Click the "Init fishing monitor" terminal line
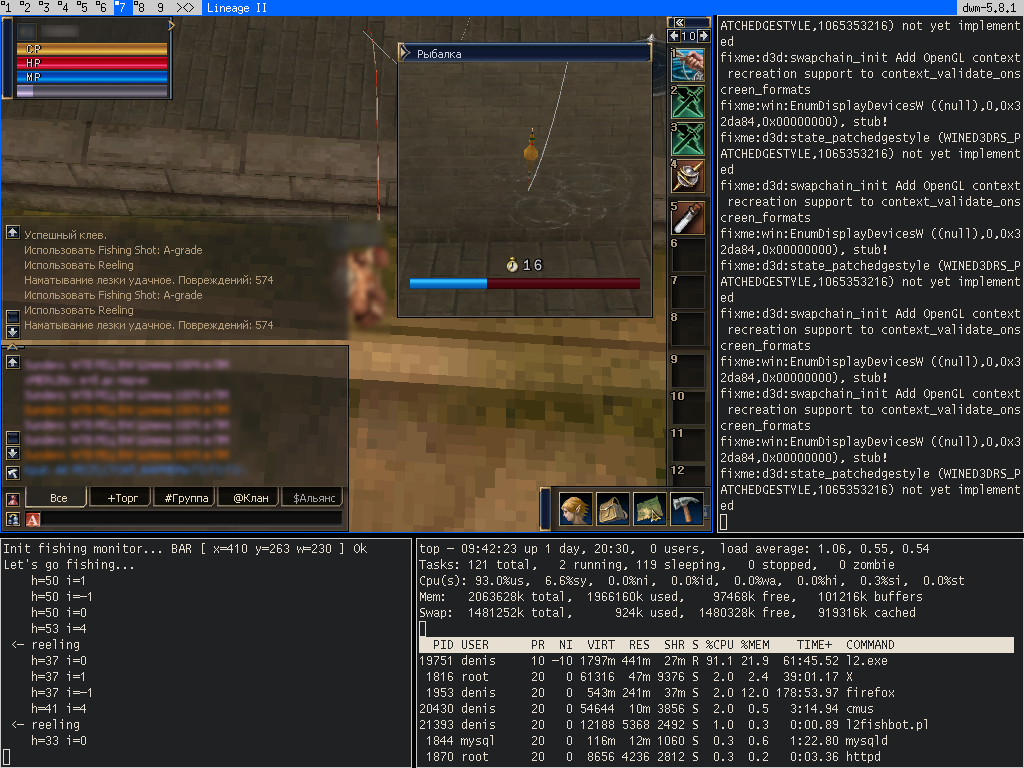The image size is (1024, 768). pos(185,549)
